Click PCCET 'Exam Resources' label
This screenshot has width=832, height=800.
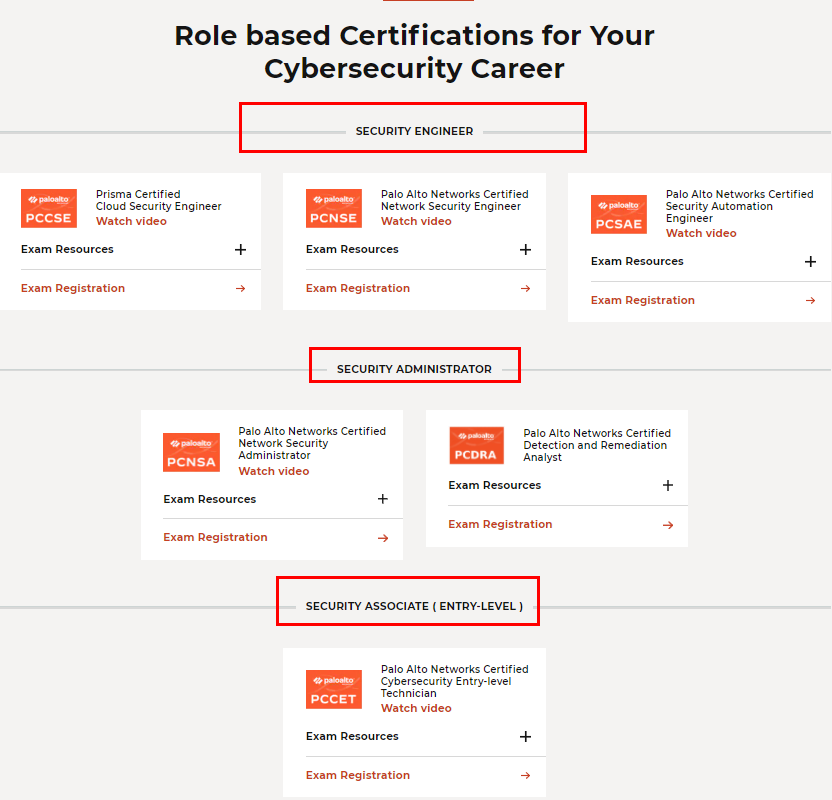point(352,736)
